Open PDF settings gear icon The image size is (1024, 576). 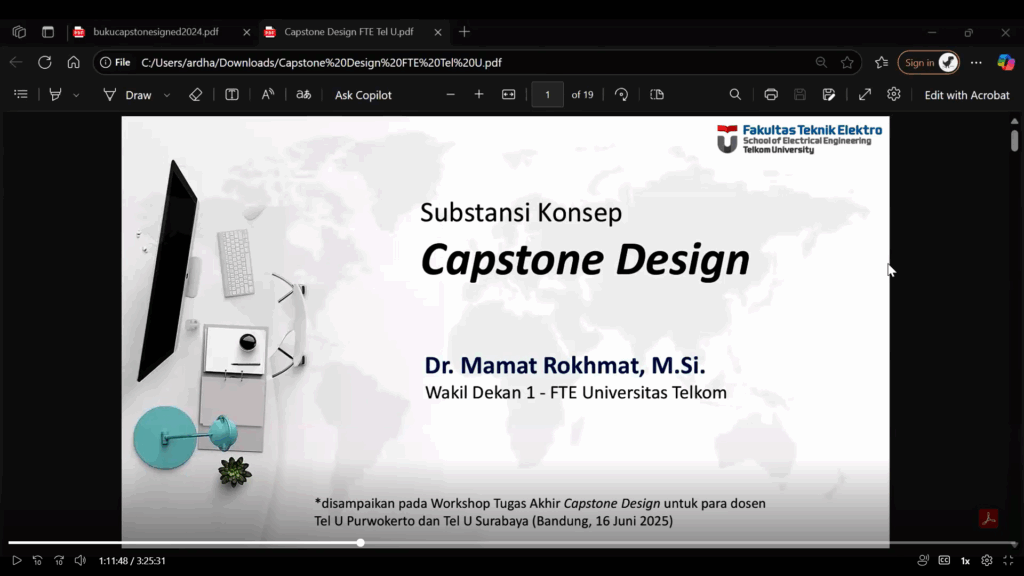pos(893,94)
